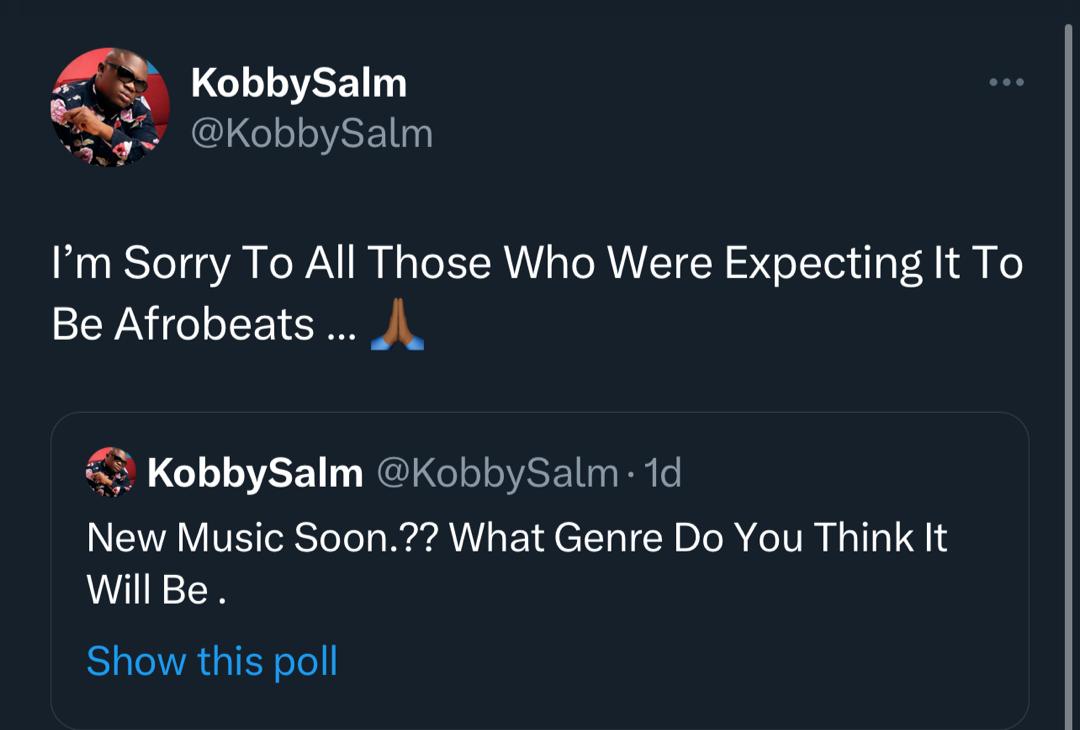Click the 1d timestamp on quoted tweet

663,473
